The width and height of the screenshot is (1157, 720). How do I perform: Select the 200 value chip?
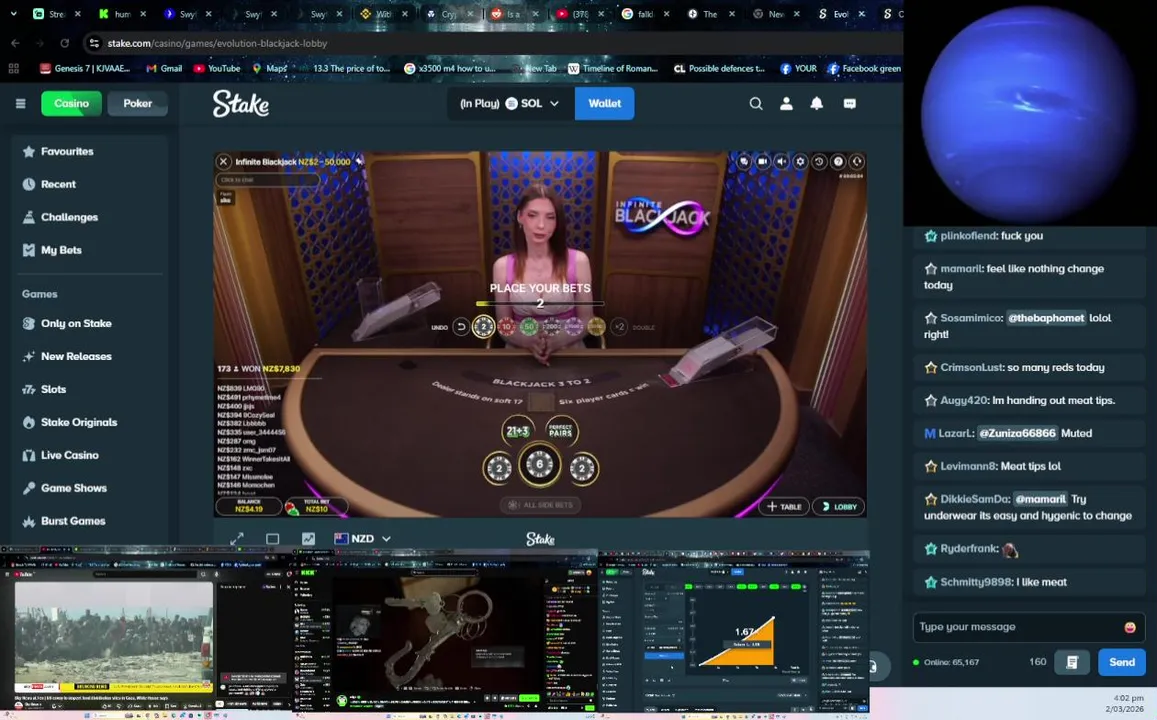(551, 327)
